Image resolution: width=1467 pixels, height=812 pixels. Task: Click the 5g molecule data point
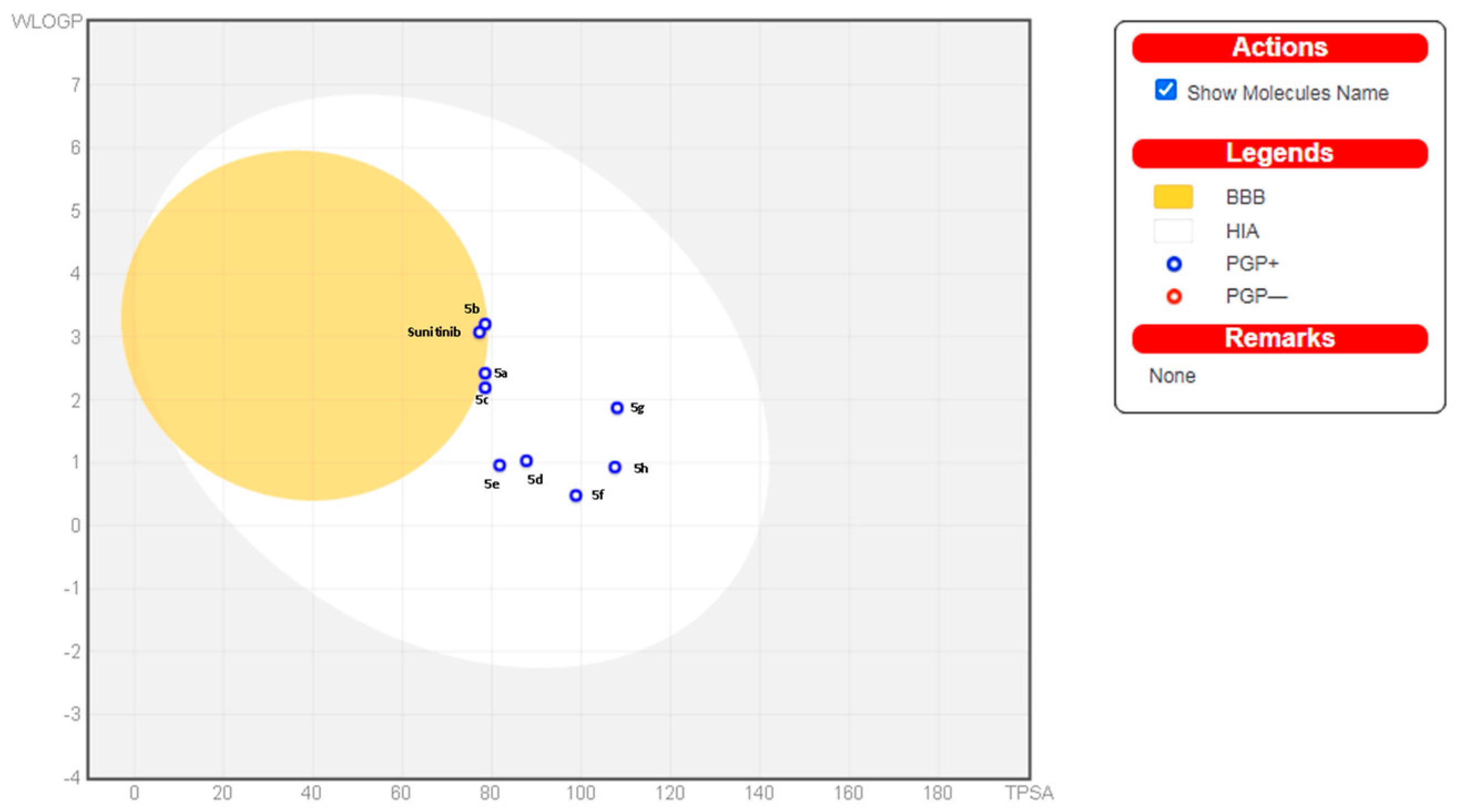617,408
